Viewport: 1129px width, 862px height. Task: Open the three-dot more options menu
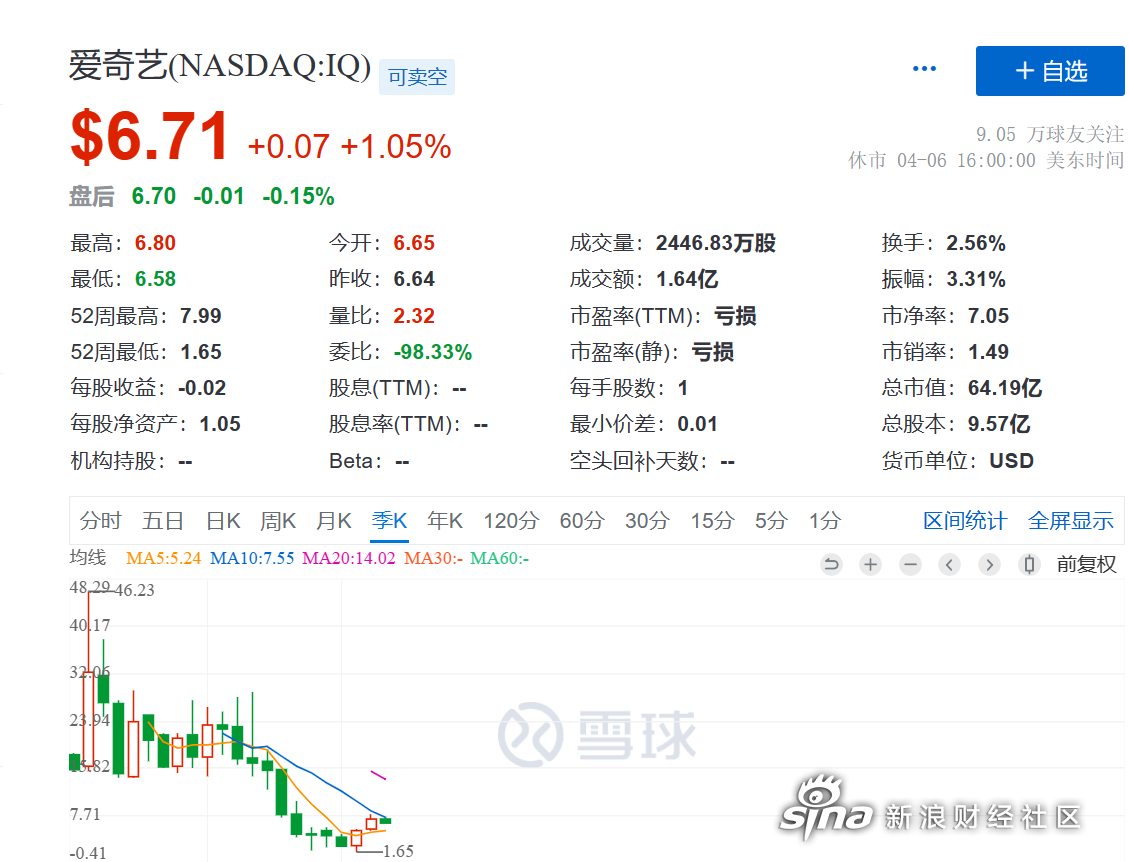point(924,68)
